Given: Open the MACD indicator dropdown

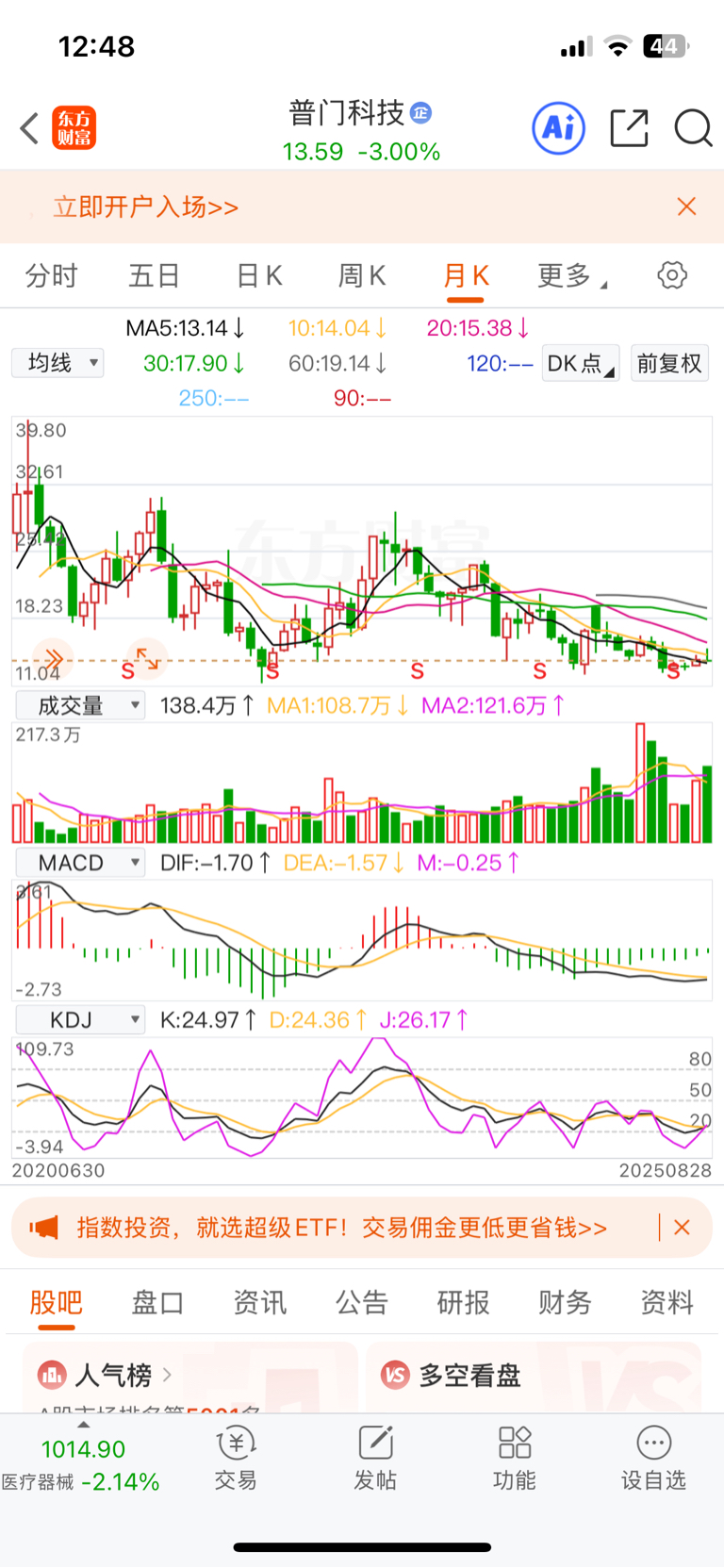Looking at the screenshot, I should pos(80,863).
